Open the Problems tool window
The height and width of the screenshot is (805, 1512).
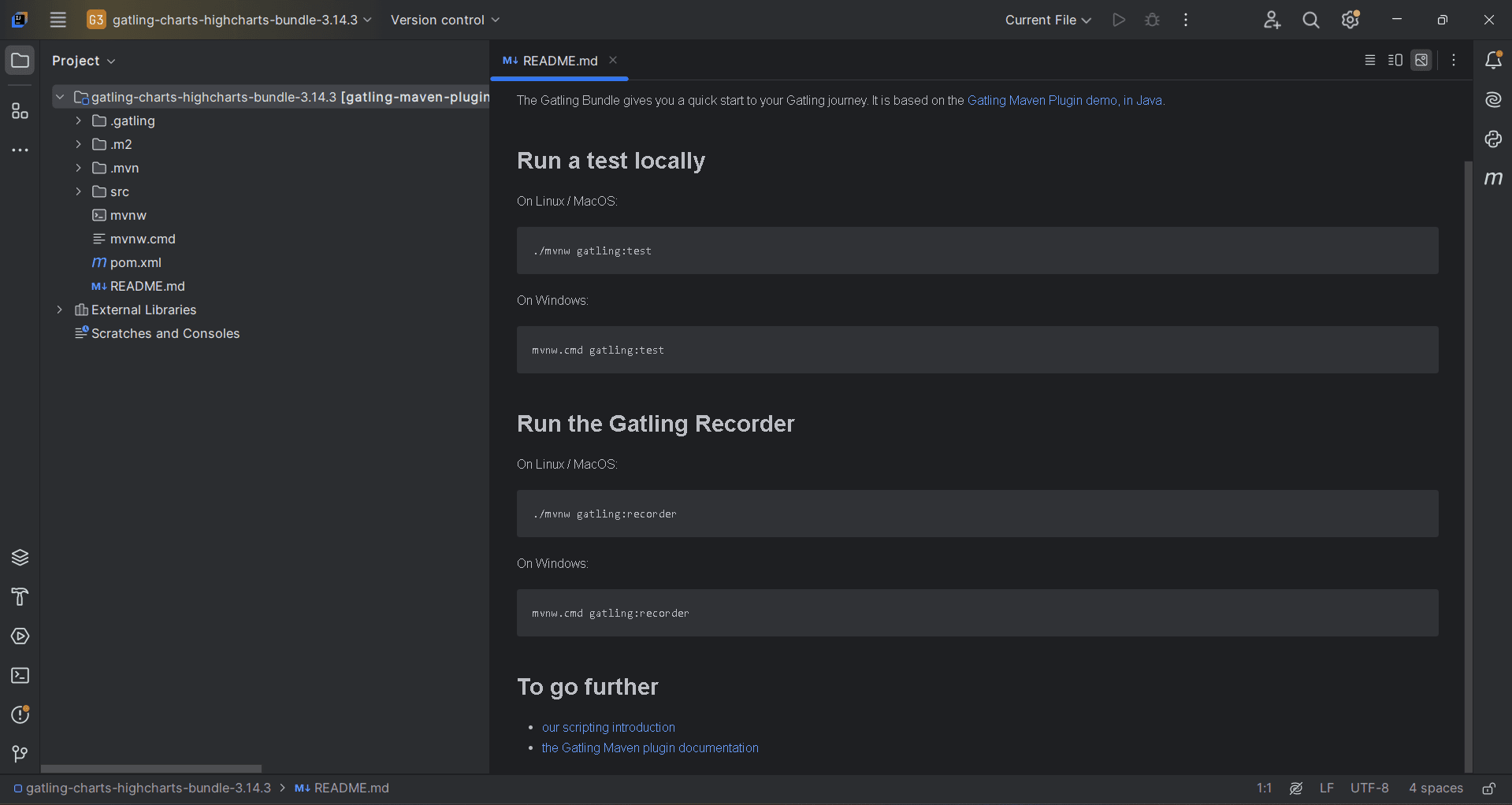point(20,714)
